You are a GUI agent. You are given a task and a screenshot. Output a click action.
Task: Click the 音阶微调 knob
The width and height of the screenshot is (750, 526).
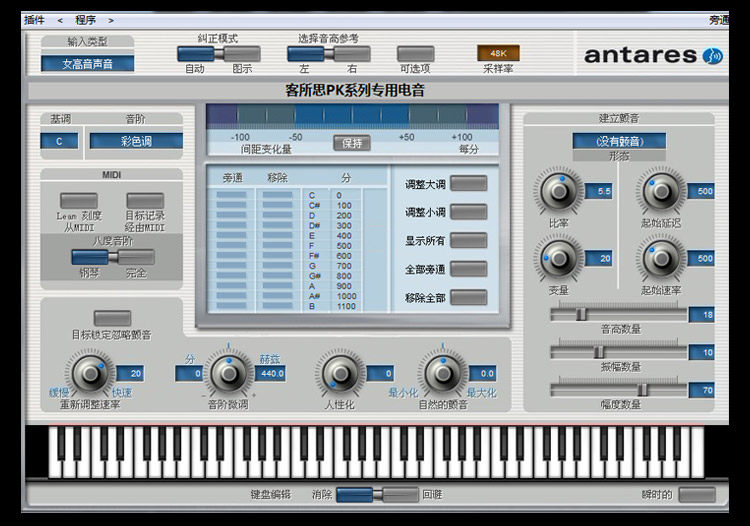(x=229, y=374)
